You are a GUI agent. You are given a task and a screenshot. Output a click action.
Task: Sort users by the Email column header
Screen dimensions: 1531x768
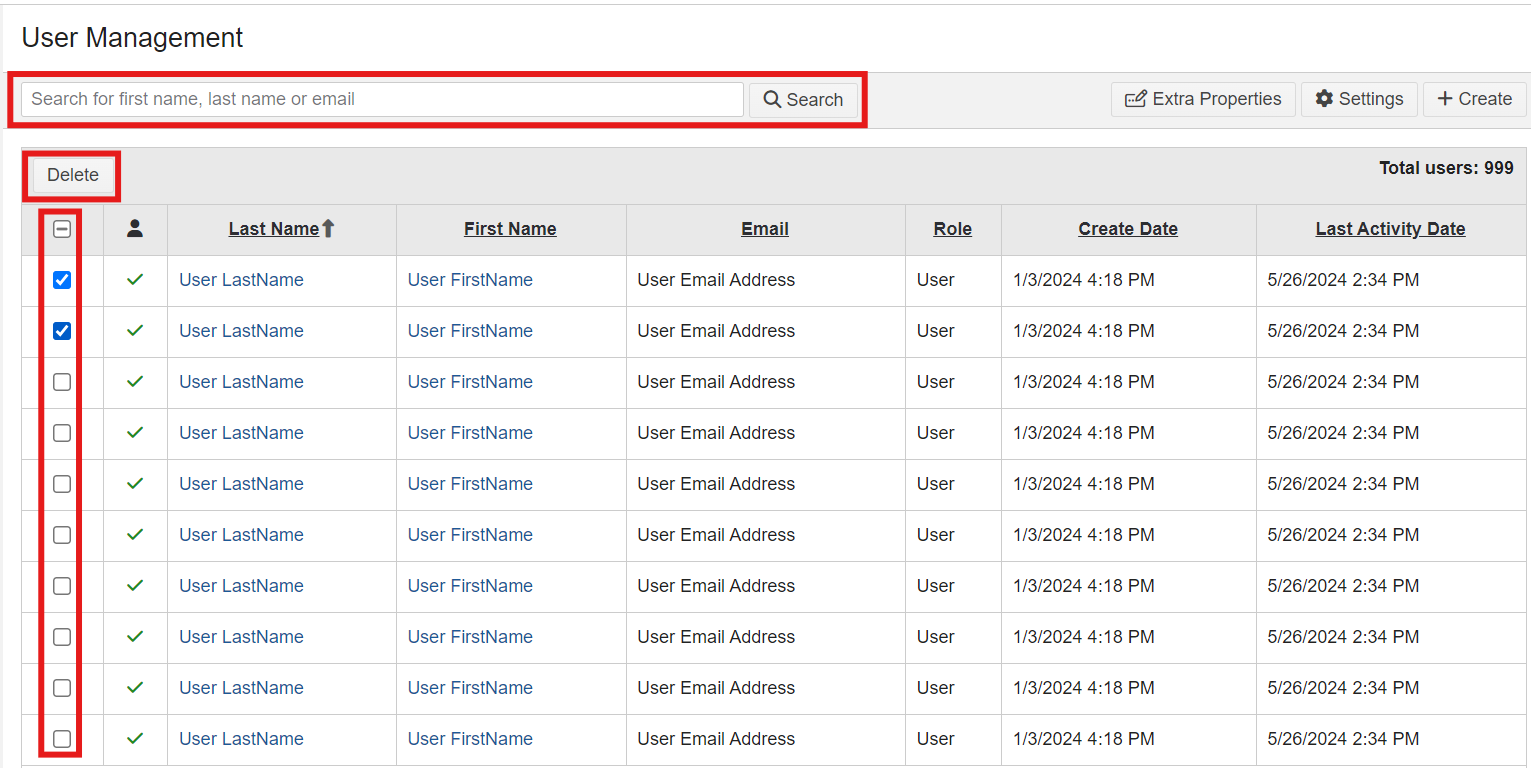(x=764, y=228)
